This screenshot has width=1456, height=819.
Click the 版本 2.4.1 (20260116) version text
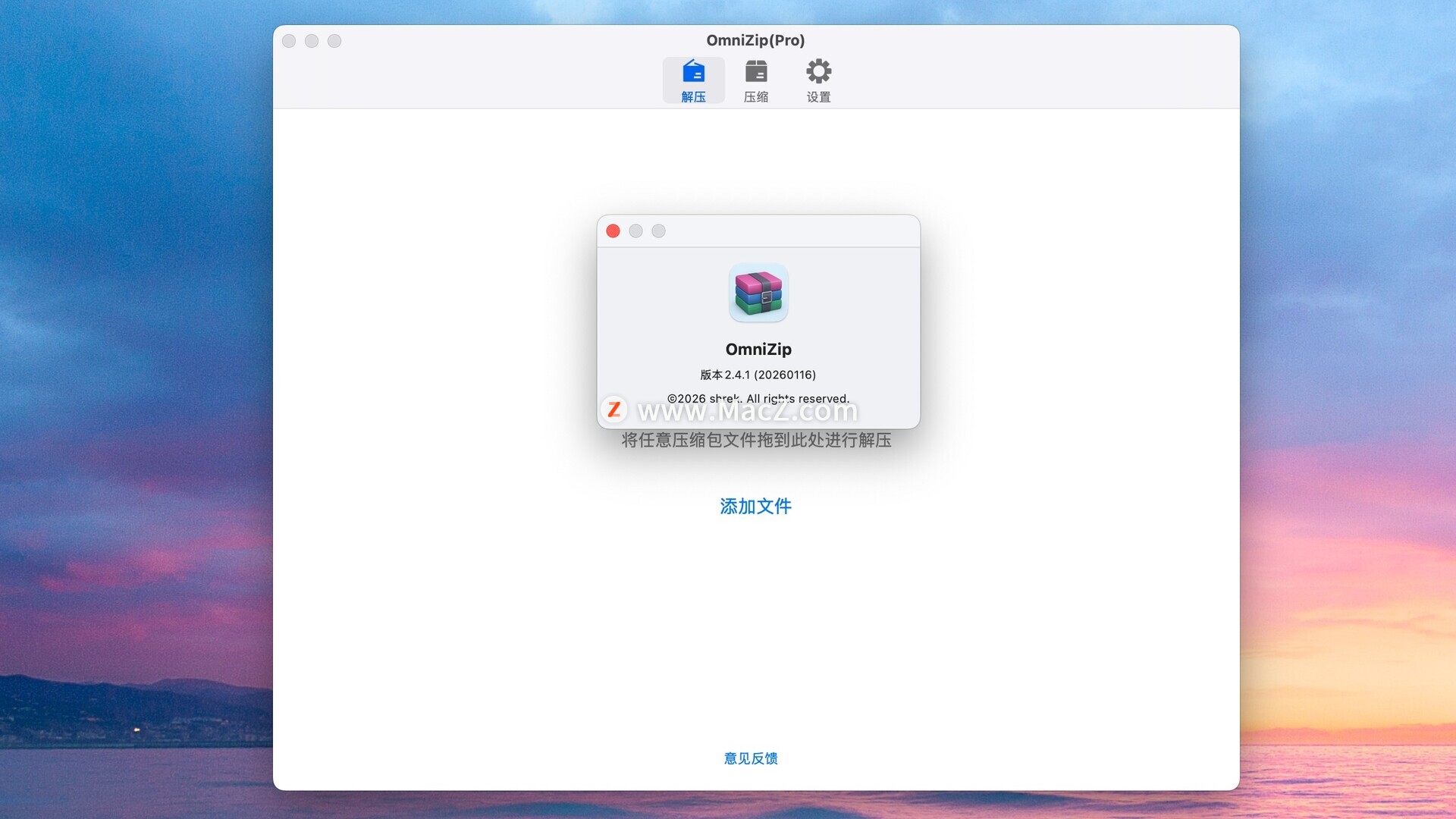pyautogui.click(x=758, y=375)
